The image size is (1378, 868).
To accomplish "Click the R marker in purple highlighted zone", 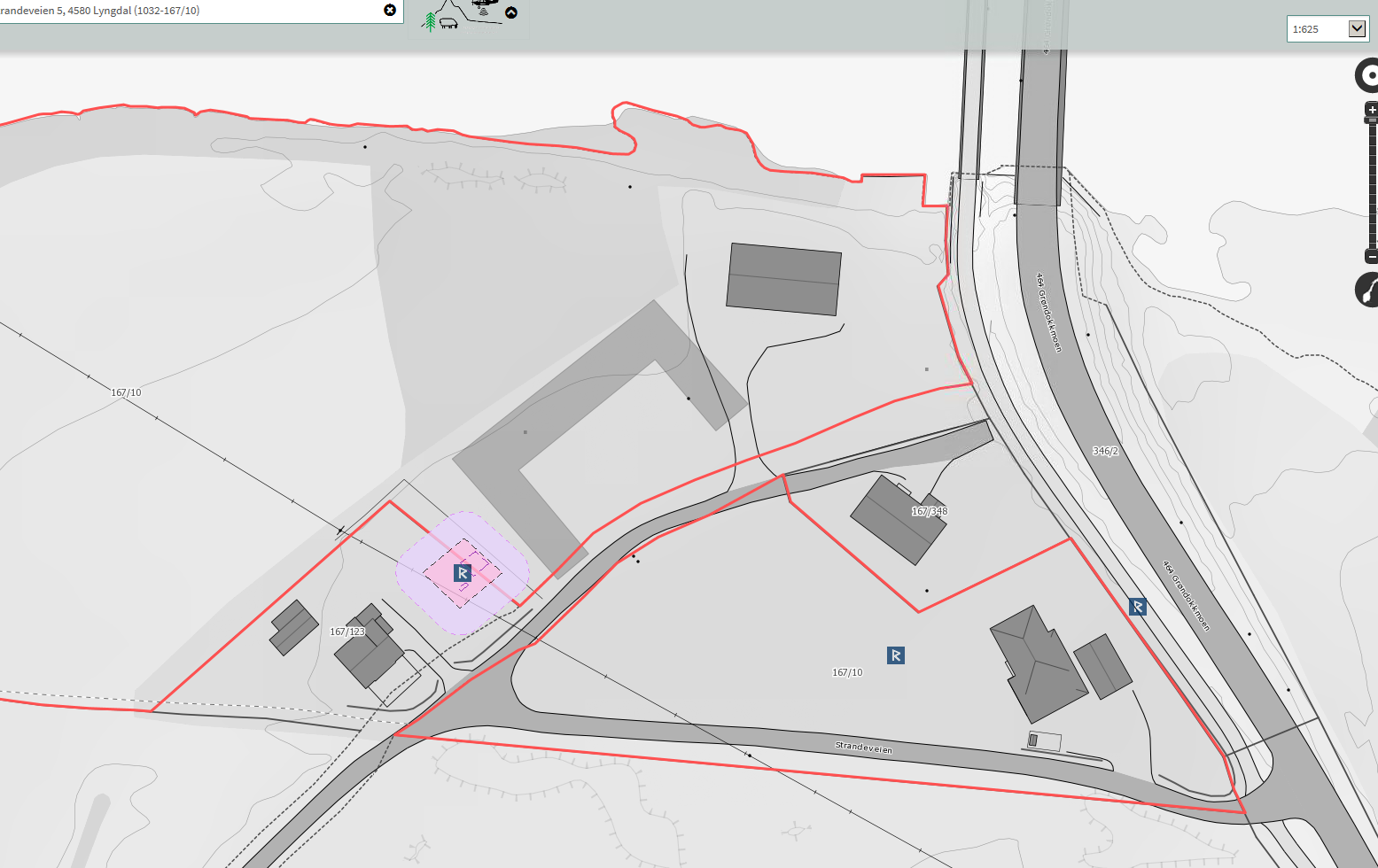I will tap(462, 573).
